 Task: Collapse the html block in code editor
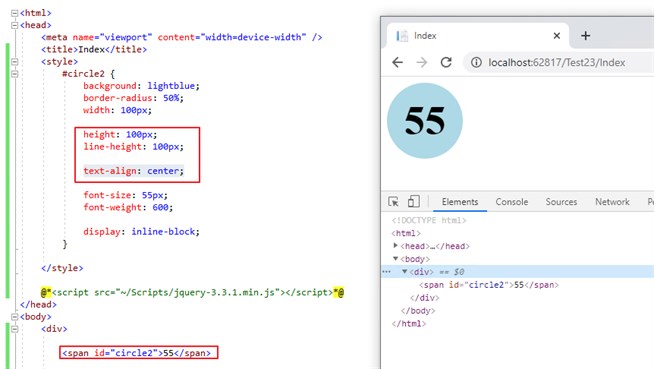[x=15, y=13]
